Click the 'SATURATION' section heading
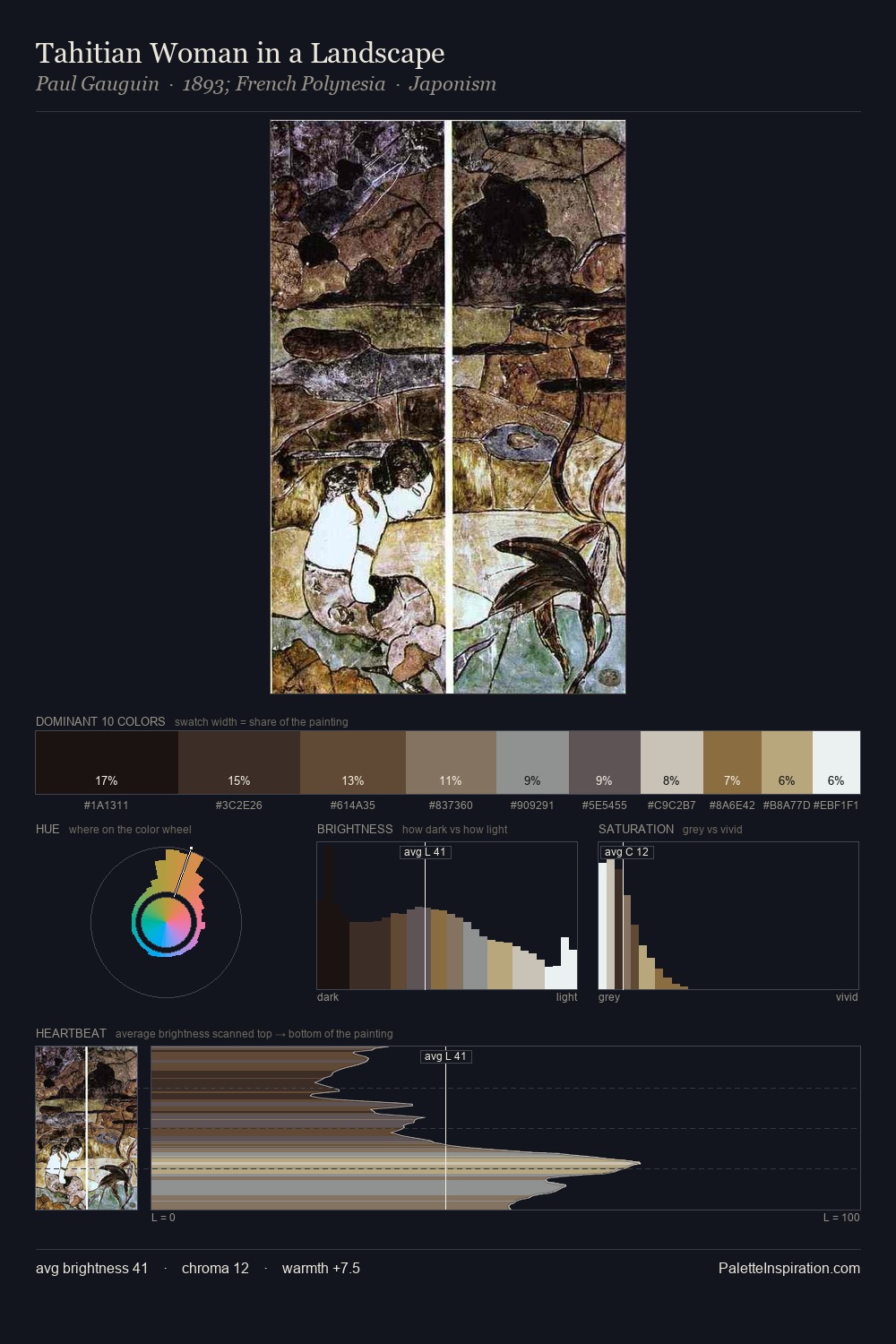 click(x=636, y=829)
